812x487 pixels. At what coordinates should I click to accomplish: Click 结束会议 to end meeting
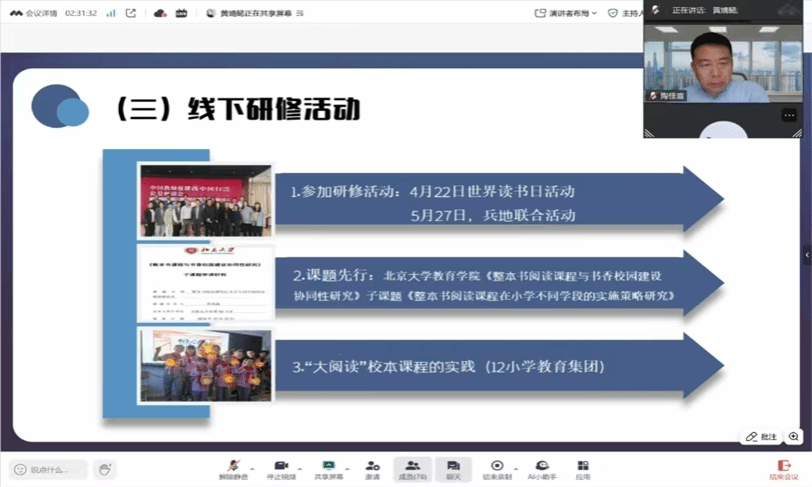click(x=784, y=468)
